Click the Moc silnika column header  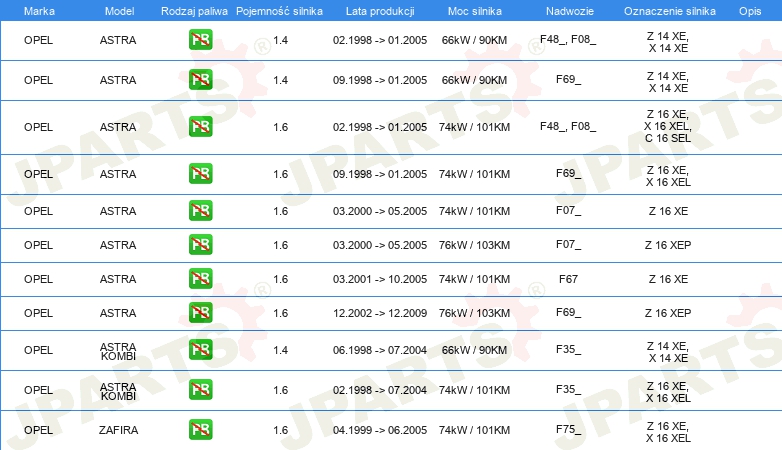474,11
